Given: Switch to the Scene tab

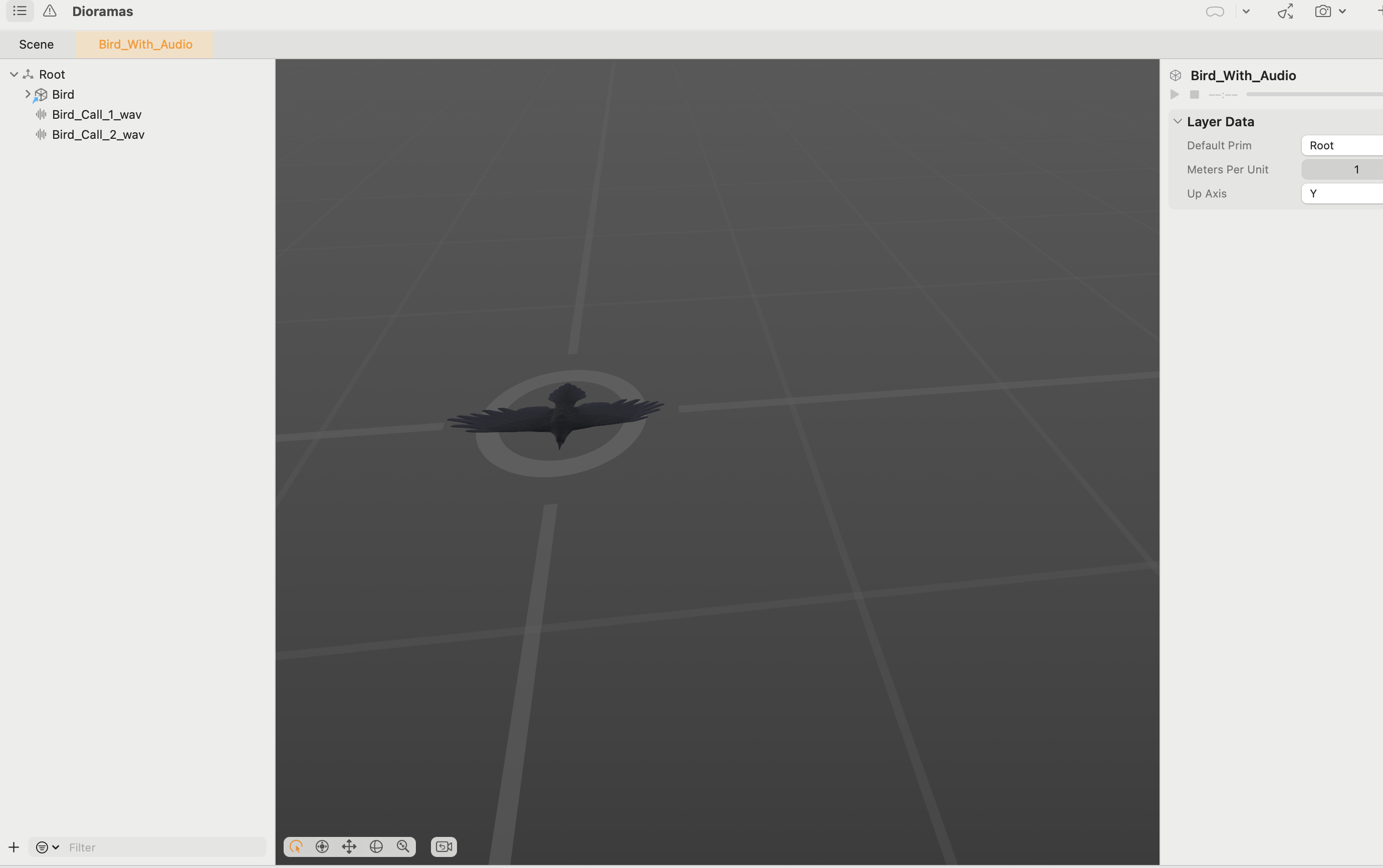Looking at the screenshot, I should (x=36, y=45).
